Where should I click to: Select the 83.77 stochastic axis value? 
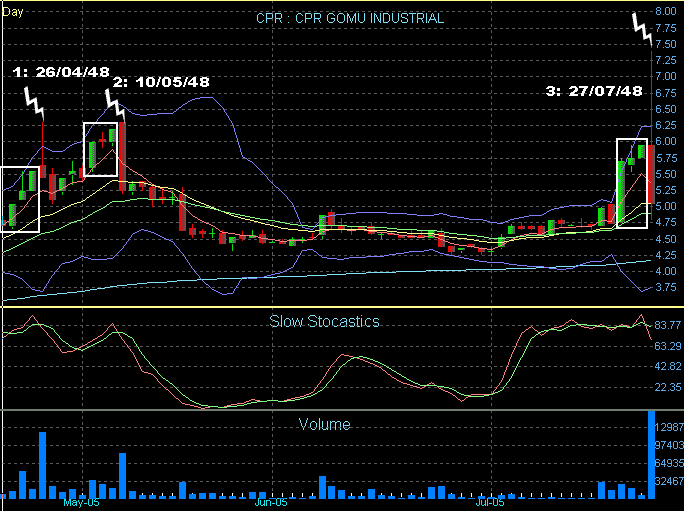(x=668, y=325)
